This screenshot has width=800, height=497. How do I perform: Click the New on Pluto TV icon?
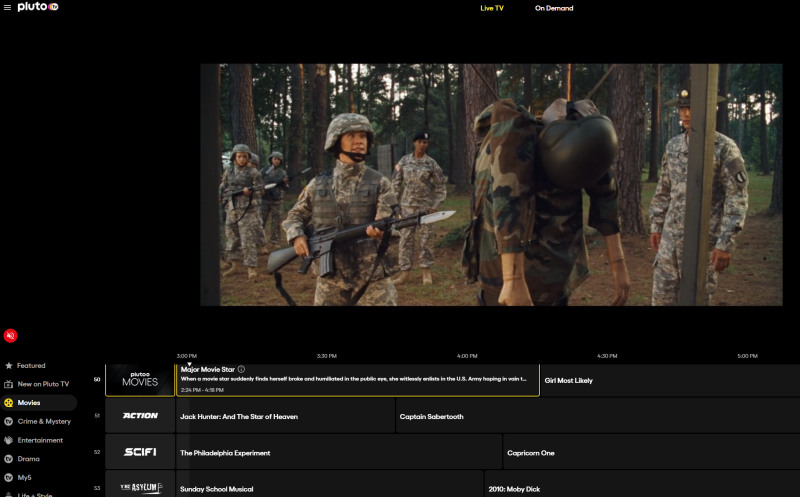pos(9,384)
